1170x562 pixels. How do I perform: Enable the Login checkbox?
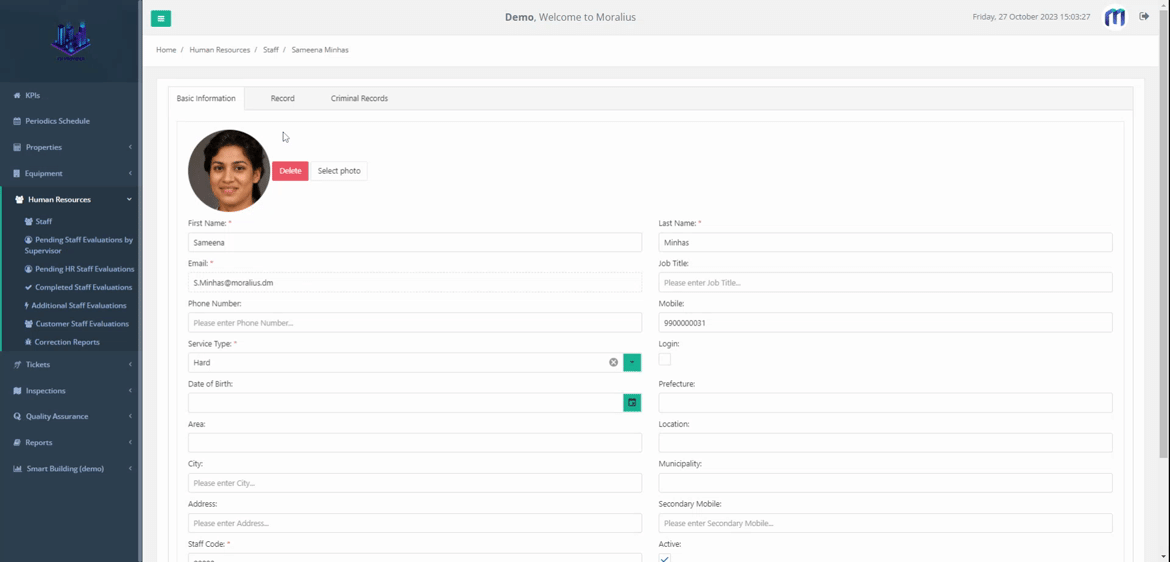pos(665,359)
